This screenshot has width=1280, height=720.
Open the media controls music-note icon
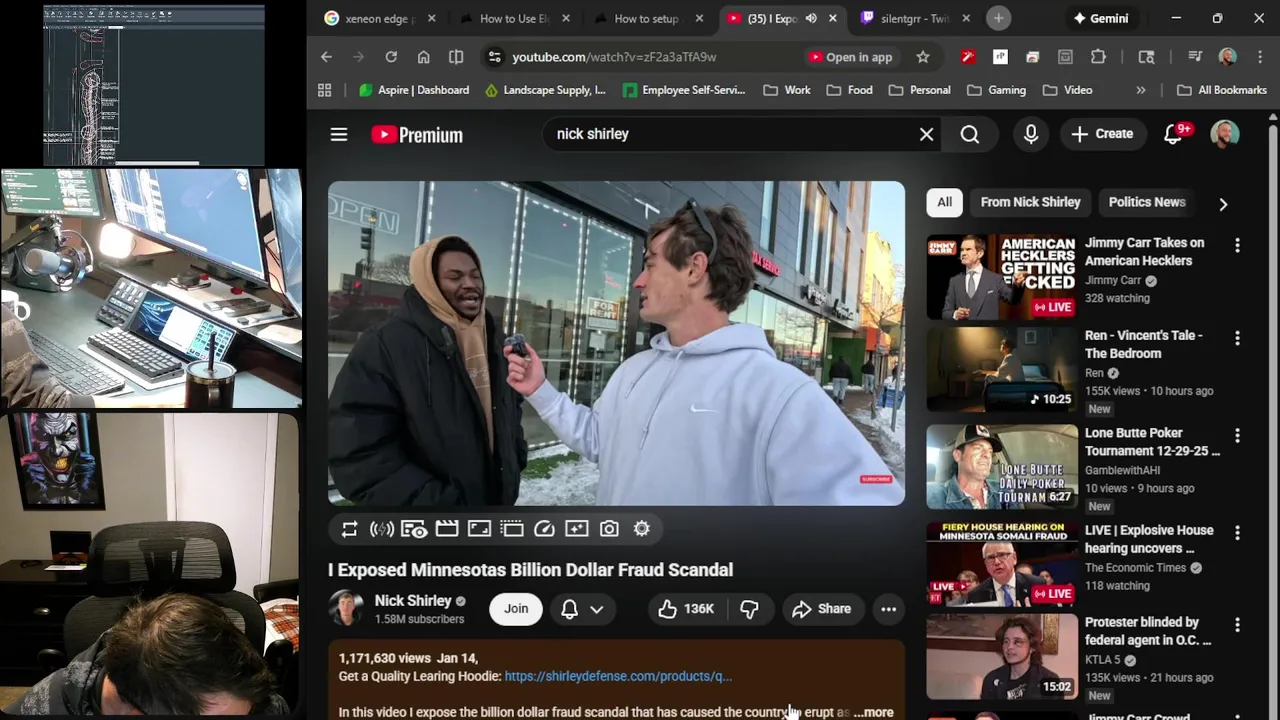click(x=1195, y=57)
